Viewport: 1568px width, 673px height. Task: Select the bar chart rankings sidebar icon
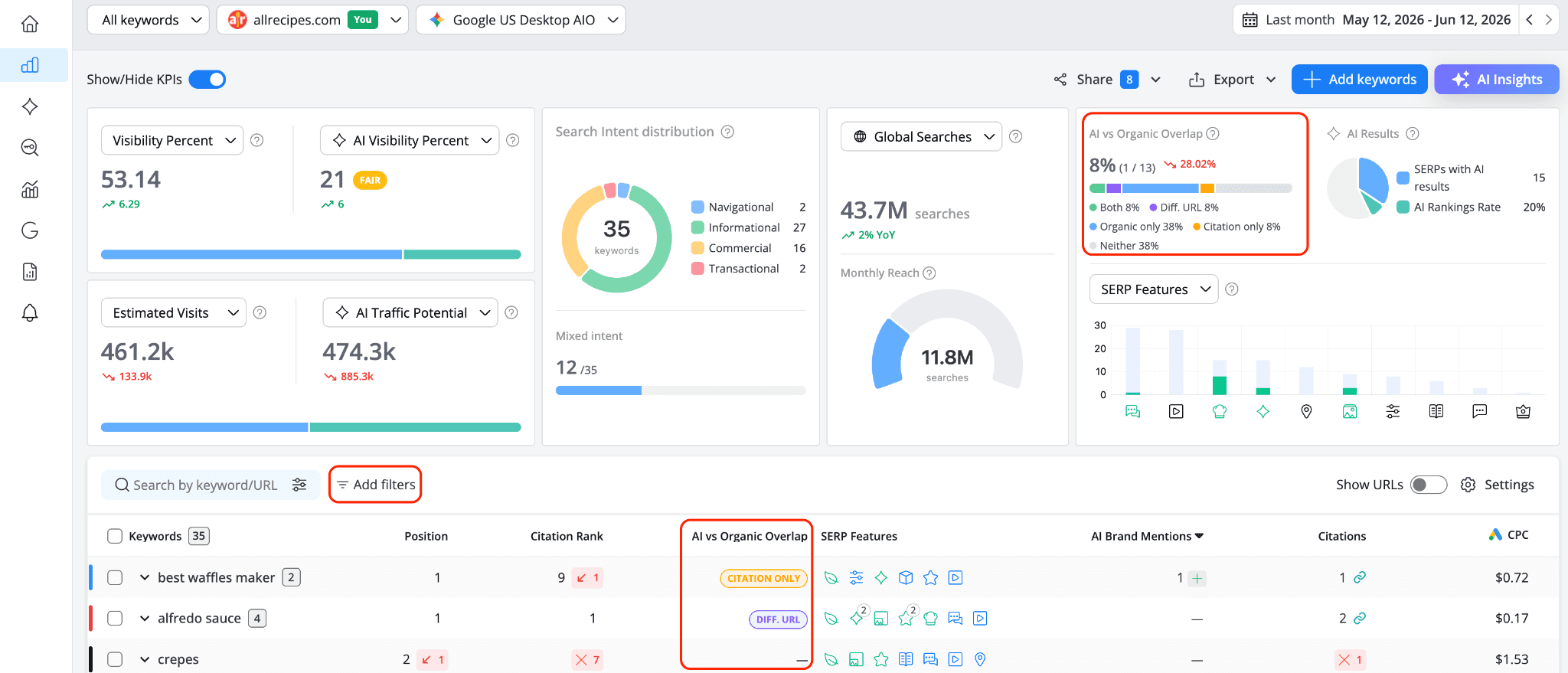pos(30,65)
